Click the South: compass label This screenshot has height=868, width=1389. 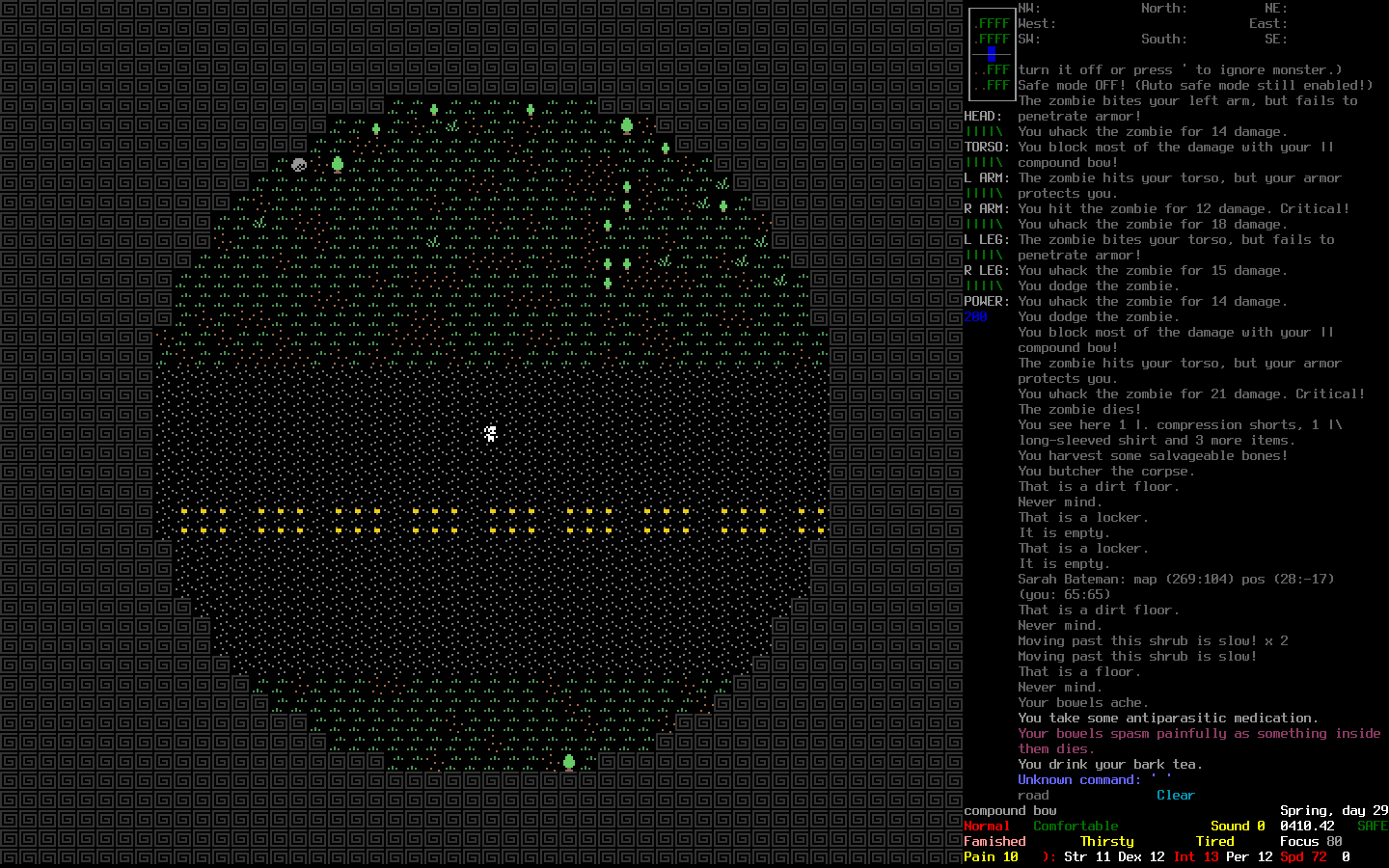tap(1165, 39)
